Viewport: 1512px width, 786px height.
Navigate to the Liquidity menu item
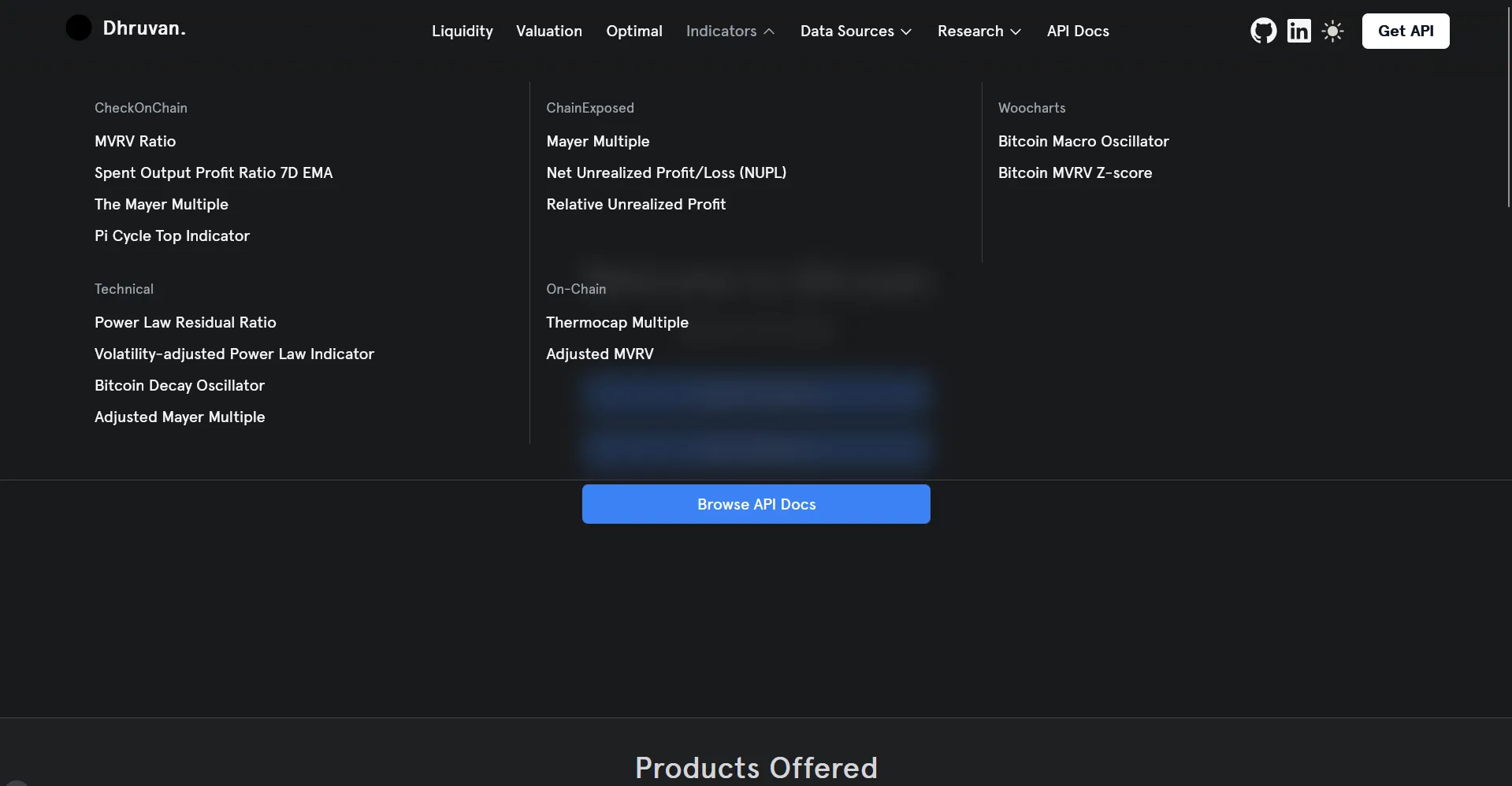pyautogui.click(x=462, y=31)
